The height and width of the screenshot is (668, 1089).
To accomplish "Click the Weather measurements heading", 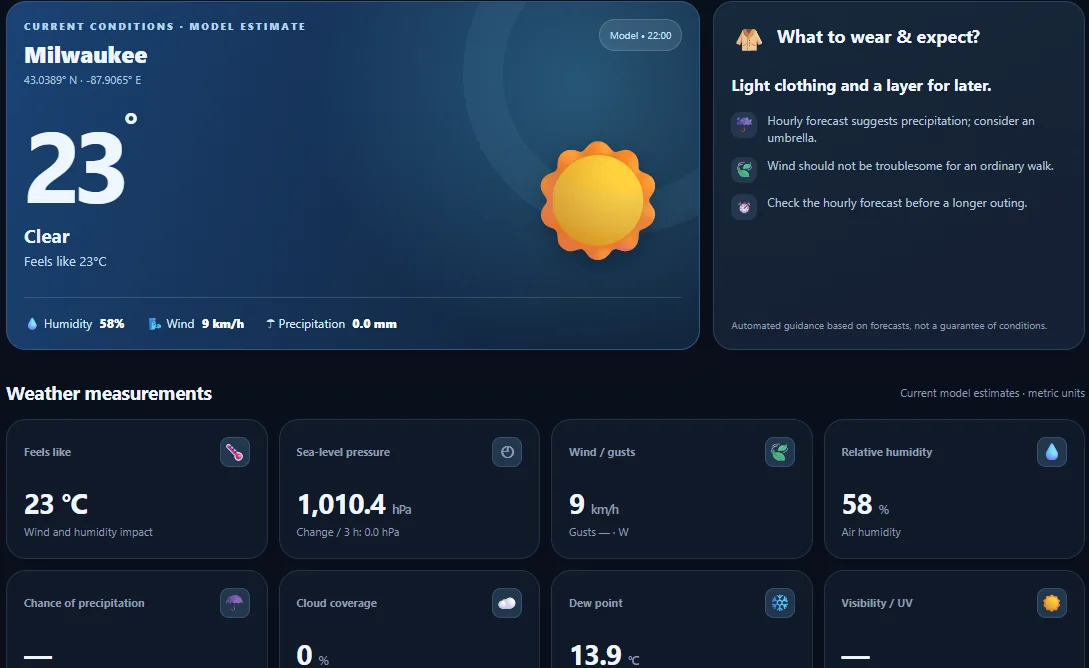I will (109, 394).
